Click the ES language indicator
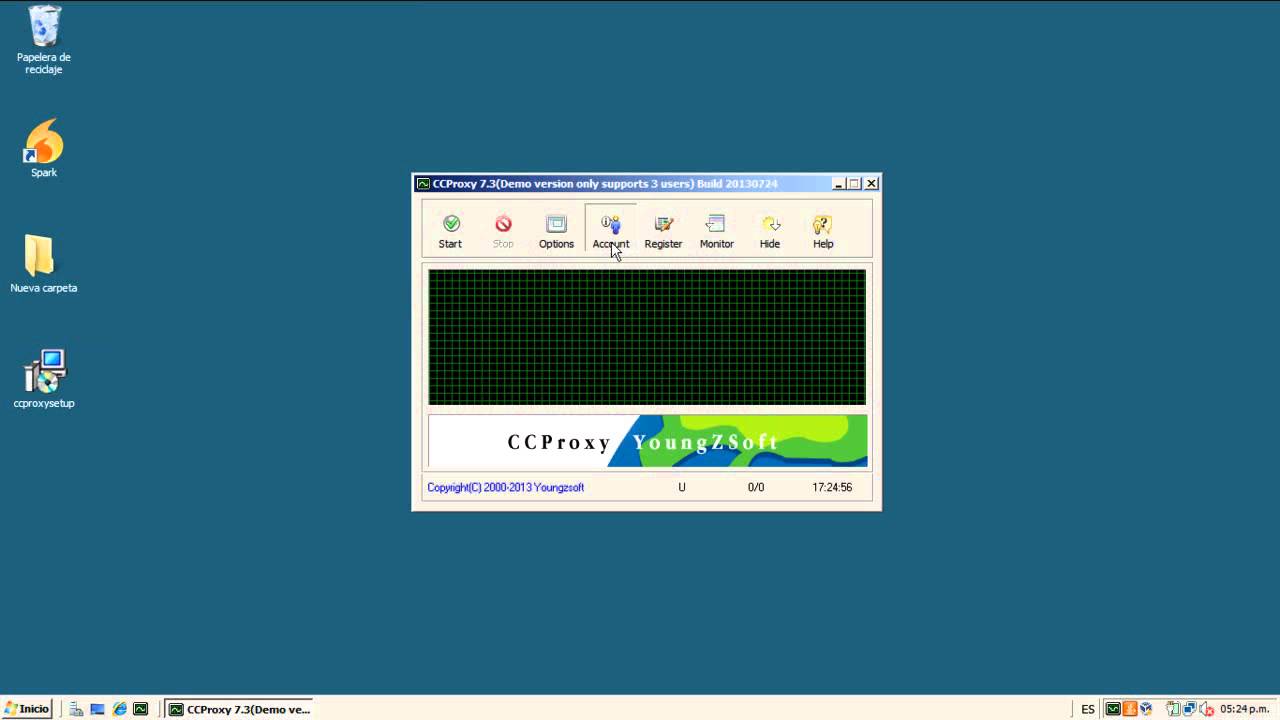This screenshot has height=720, width=1280. point(1088,709)
